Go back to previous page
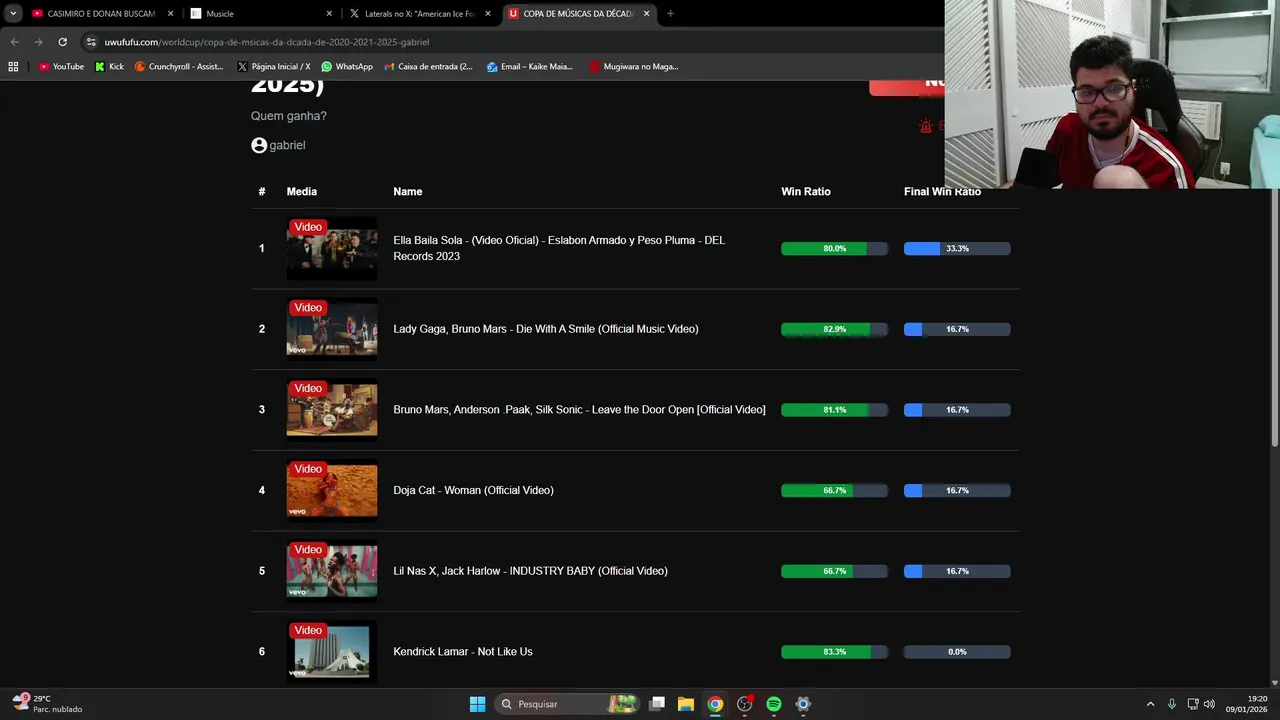The height and width of the screenshot is (720, 1280). 14,42
